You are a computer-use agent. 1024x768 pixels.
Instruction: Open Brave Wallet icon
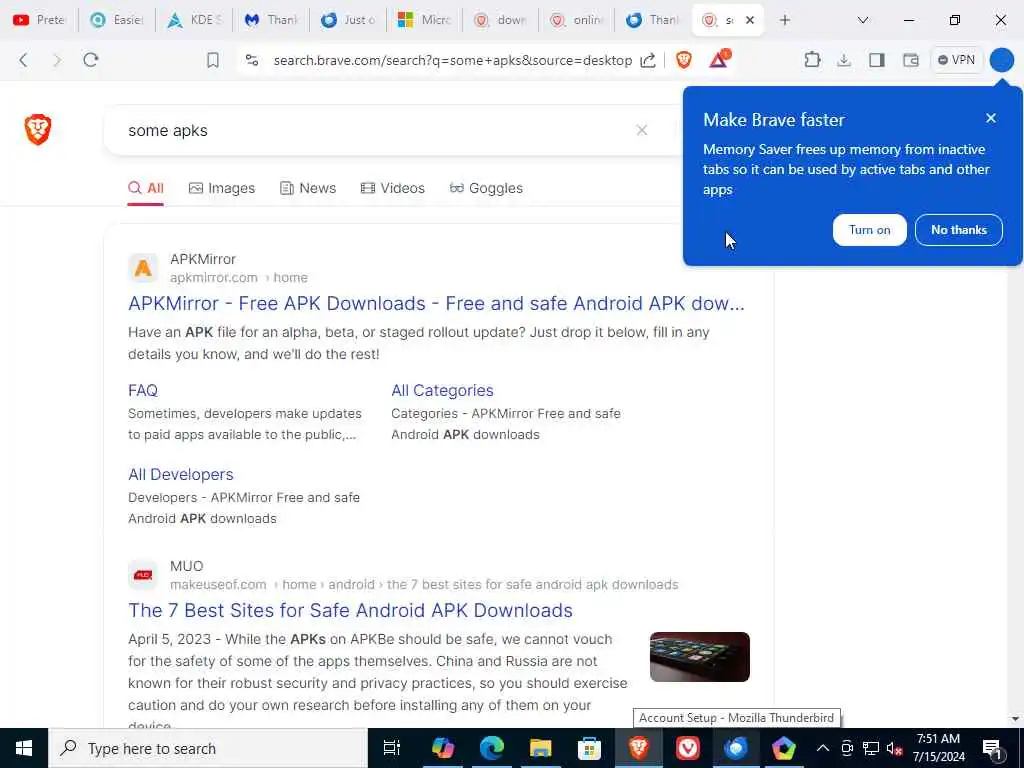click(910, 60)
